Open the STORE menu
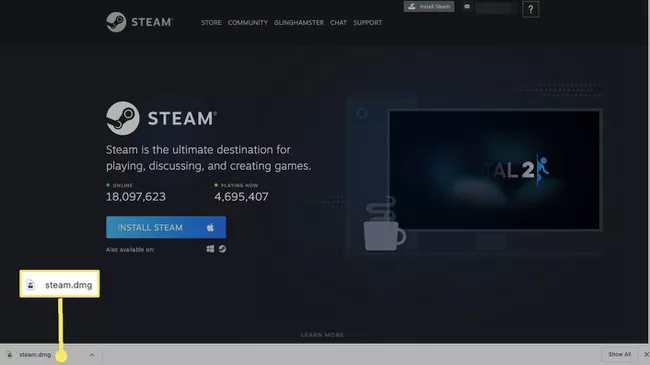Screen dimensions: 650x365 211,23
